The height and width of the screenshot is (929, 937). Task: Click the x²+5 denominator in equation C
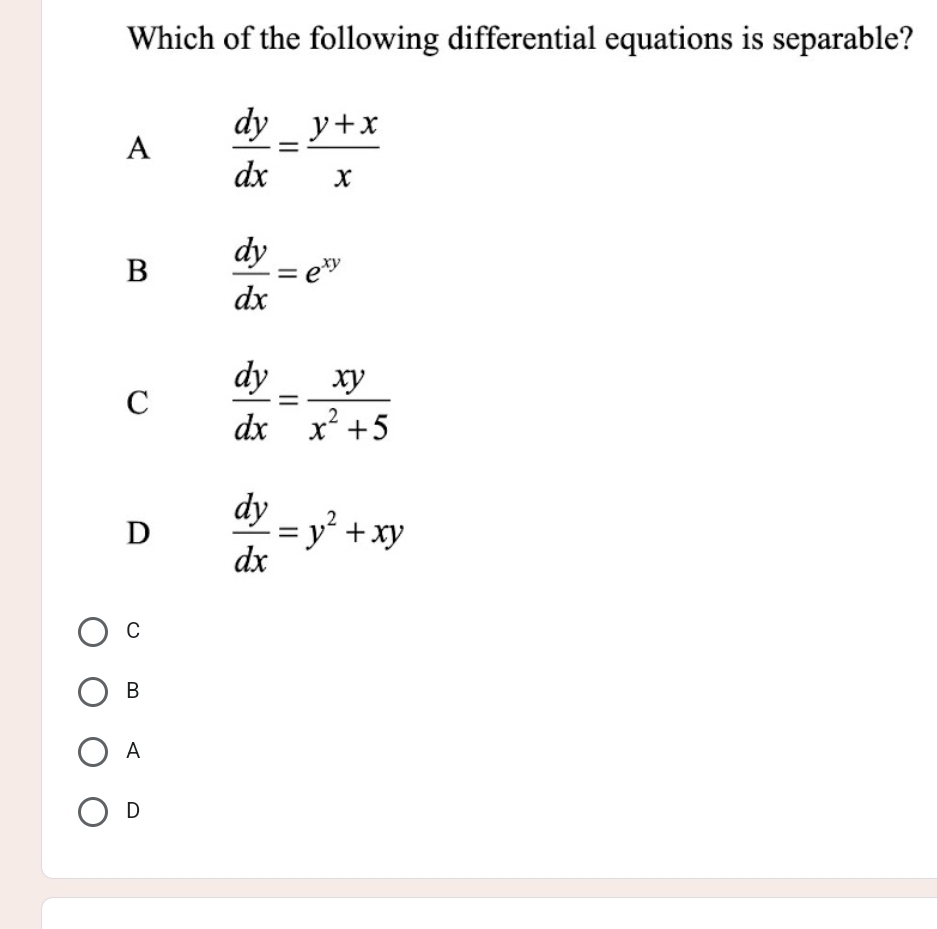[346, 427]
